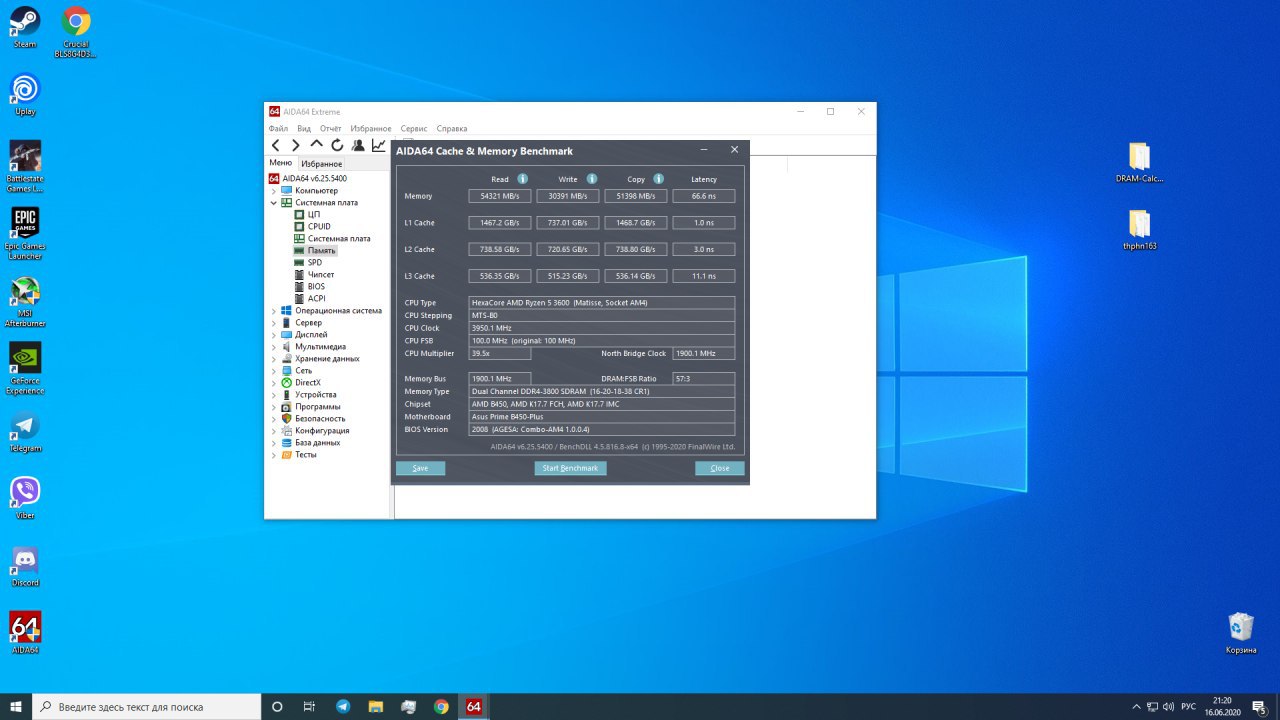Click the Back arrow in AIDA64 toolbar
1280x720 pixels.
(276, 145)
